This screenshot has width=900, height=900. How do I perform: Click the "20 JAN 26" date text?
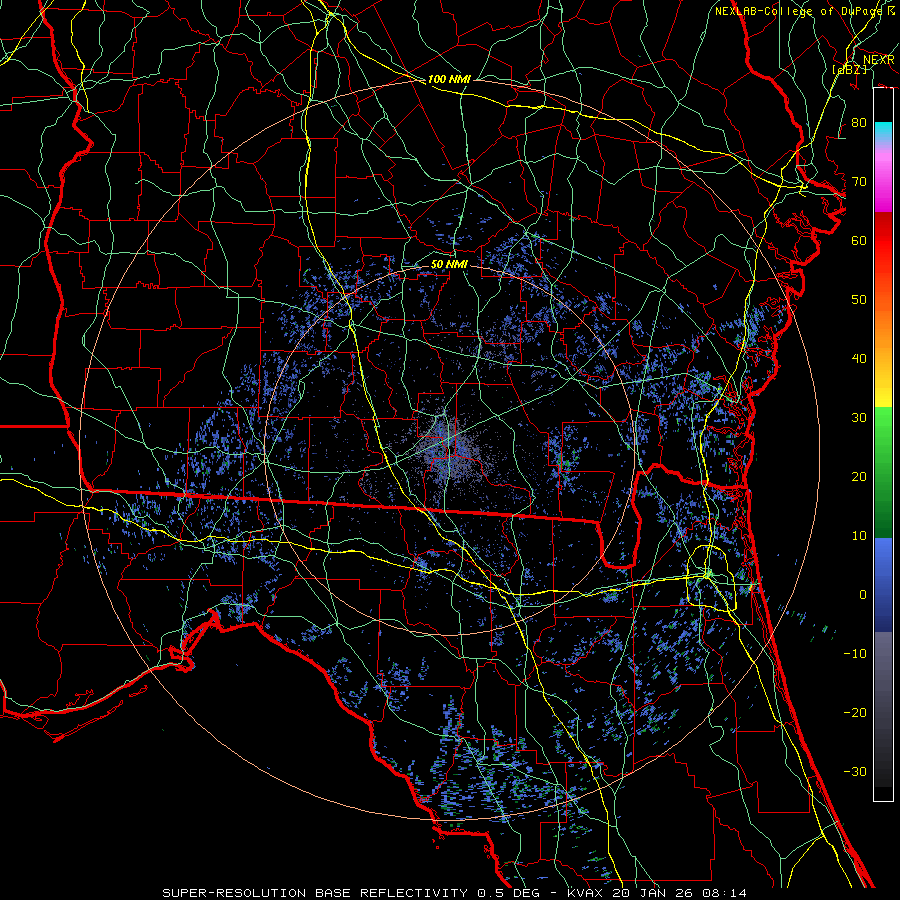pos(653,893)
